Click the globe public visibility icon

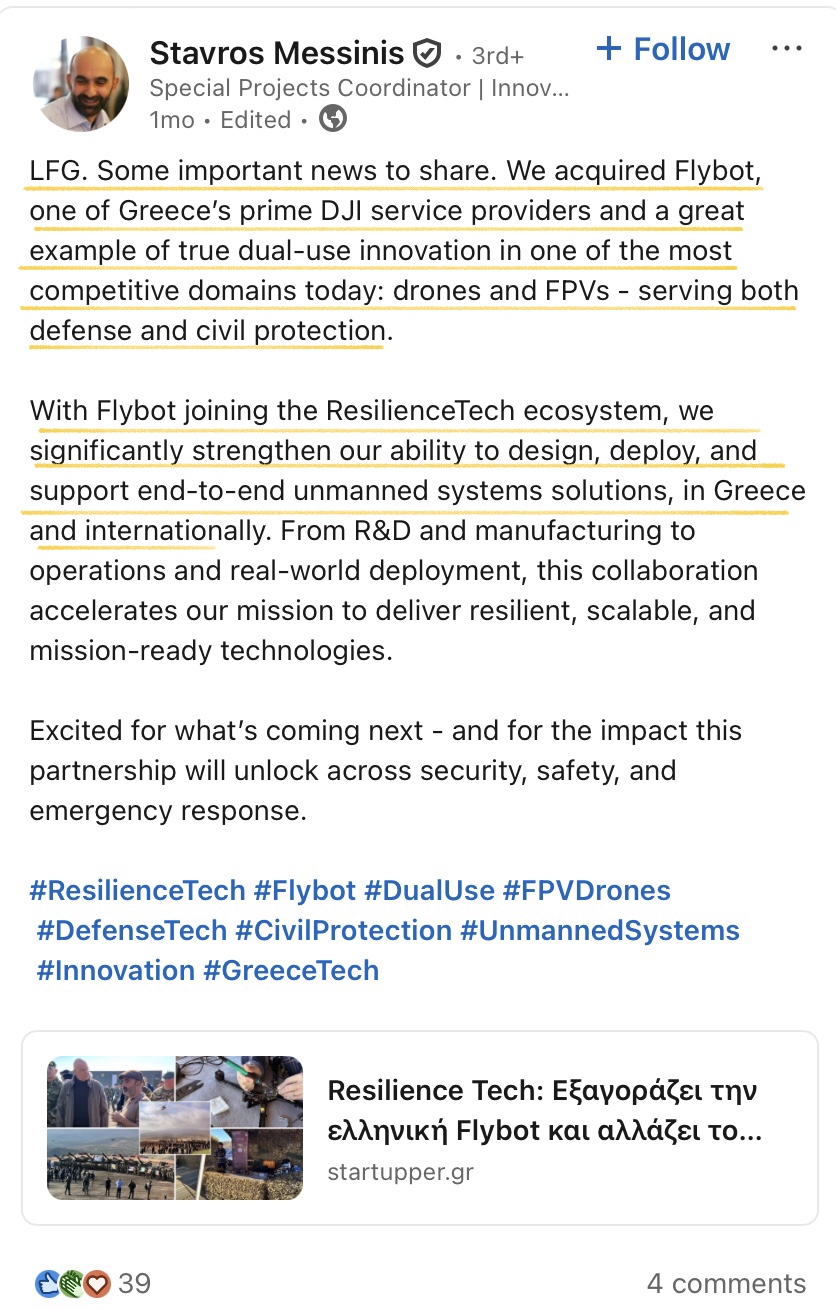click(333, 120)
